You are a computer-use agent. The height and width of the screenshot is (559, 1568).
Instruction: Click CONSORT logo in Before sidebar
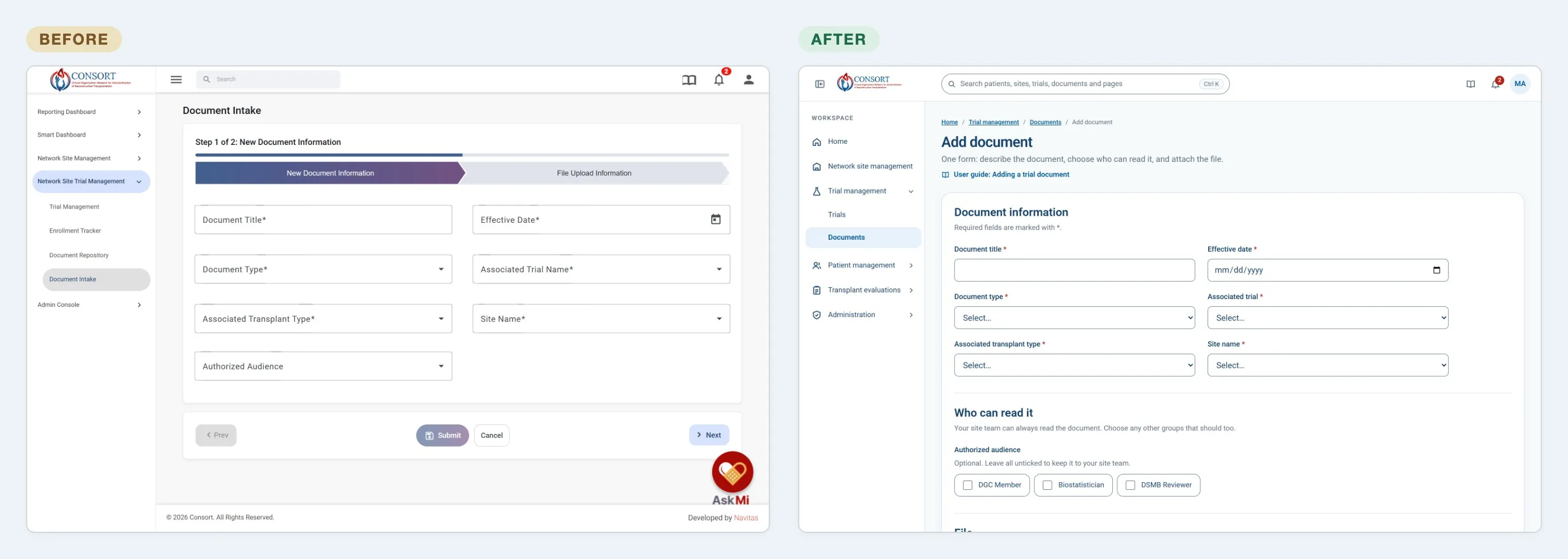point(90,79)
